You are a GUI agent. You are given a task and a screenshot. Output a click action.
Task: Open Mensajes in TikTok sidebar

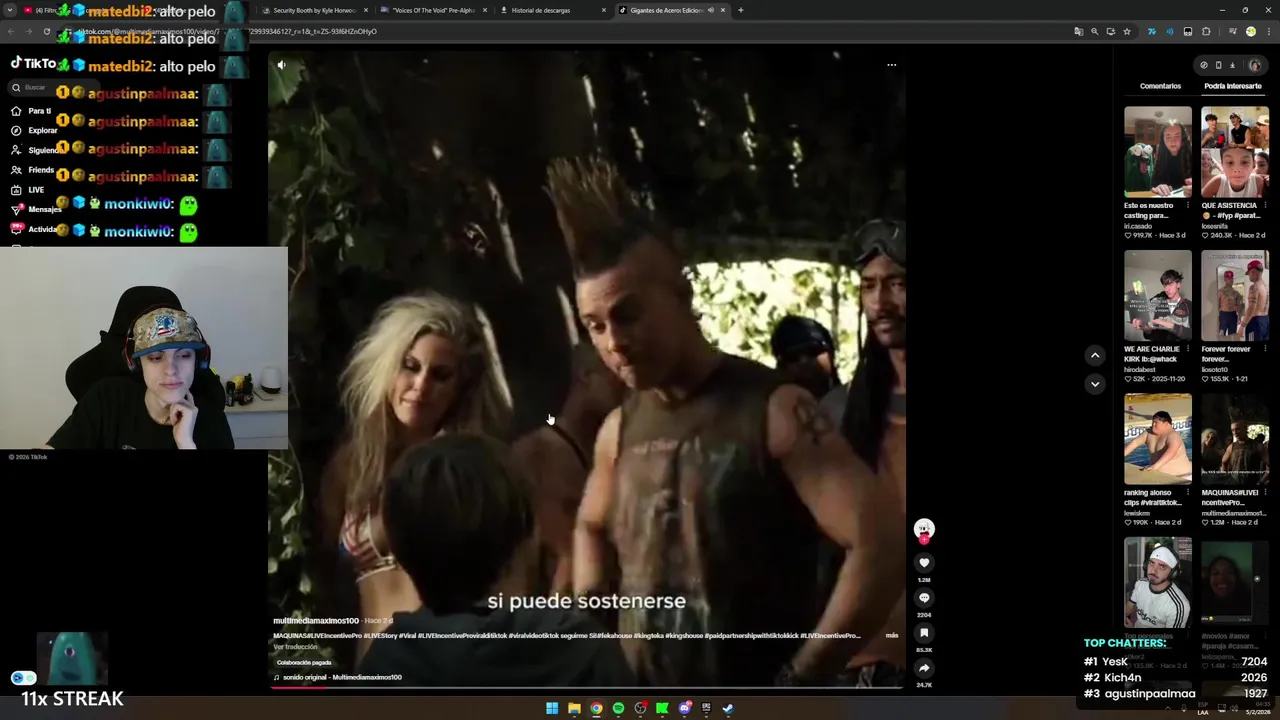point(35,210)
